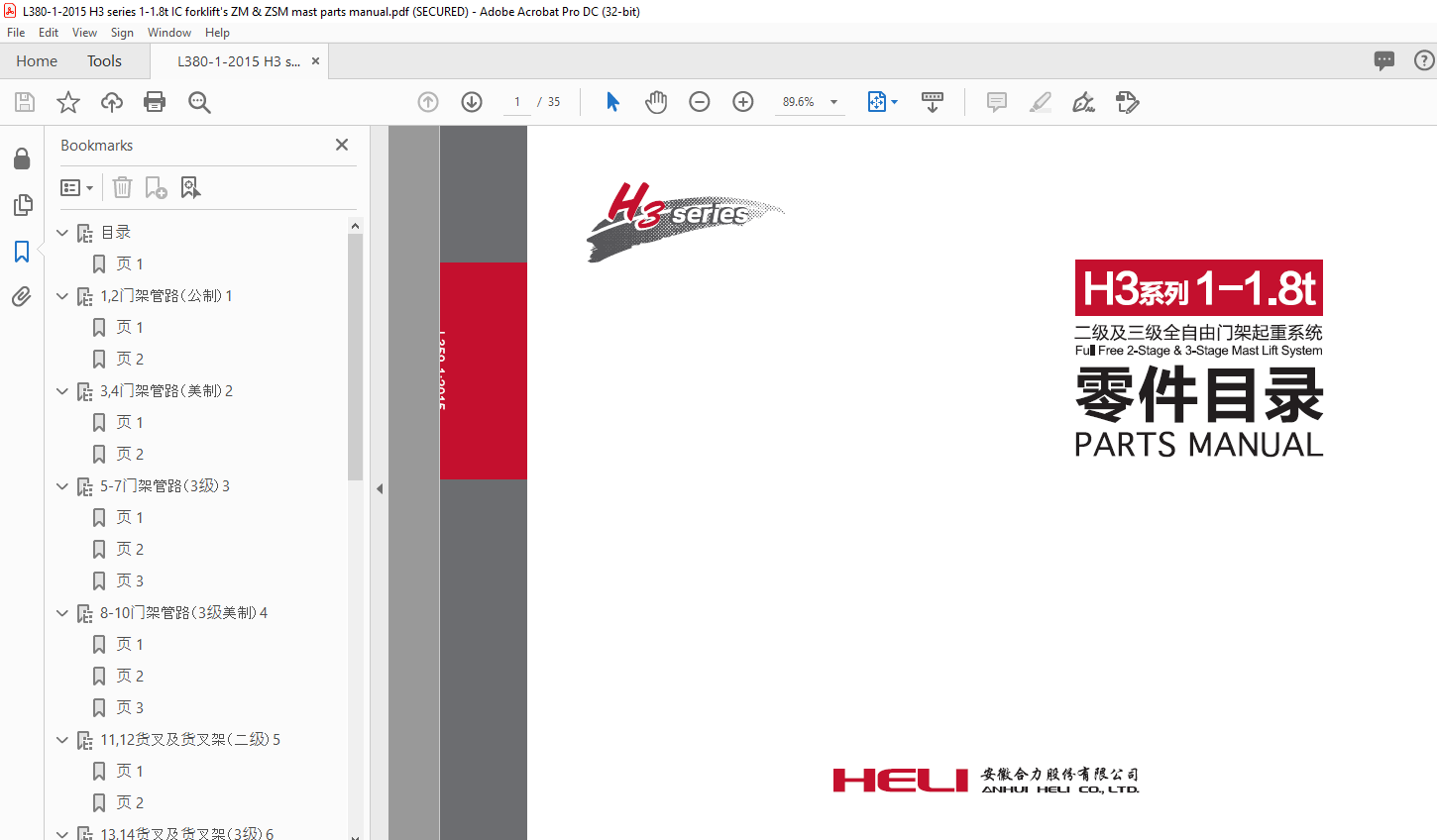Select the 目录 bookmark
The height and width of the screenshot is (840, 1437).
pos(116,233)
